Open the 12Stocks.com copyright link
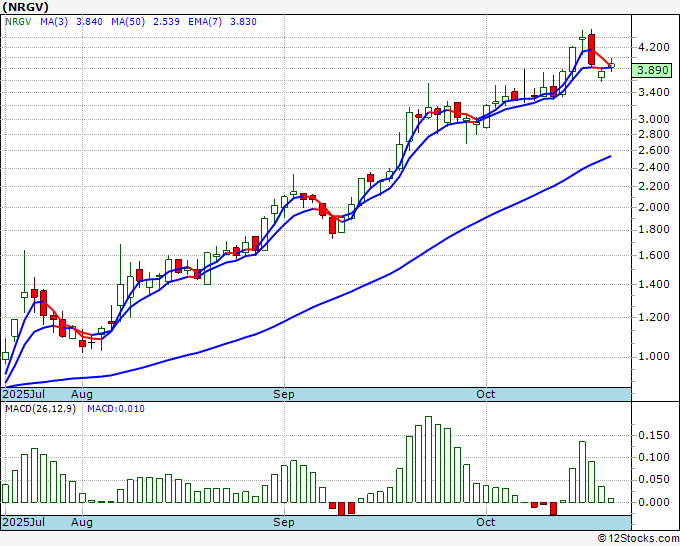The width and height of the screenshot is (680, 546). click(x=638, y=539)
